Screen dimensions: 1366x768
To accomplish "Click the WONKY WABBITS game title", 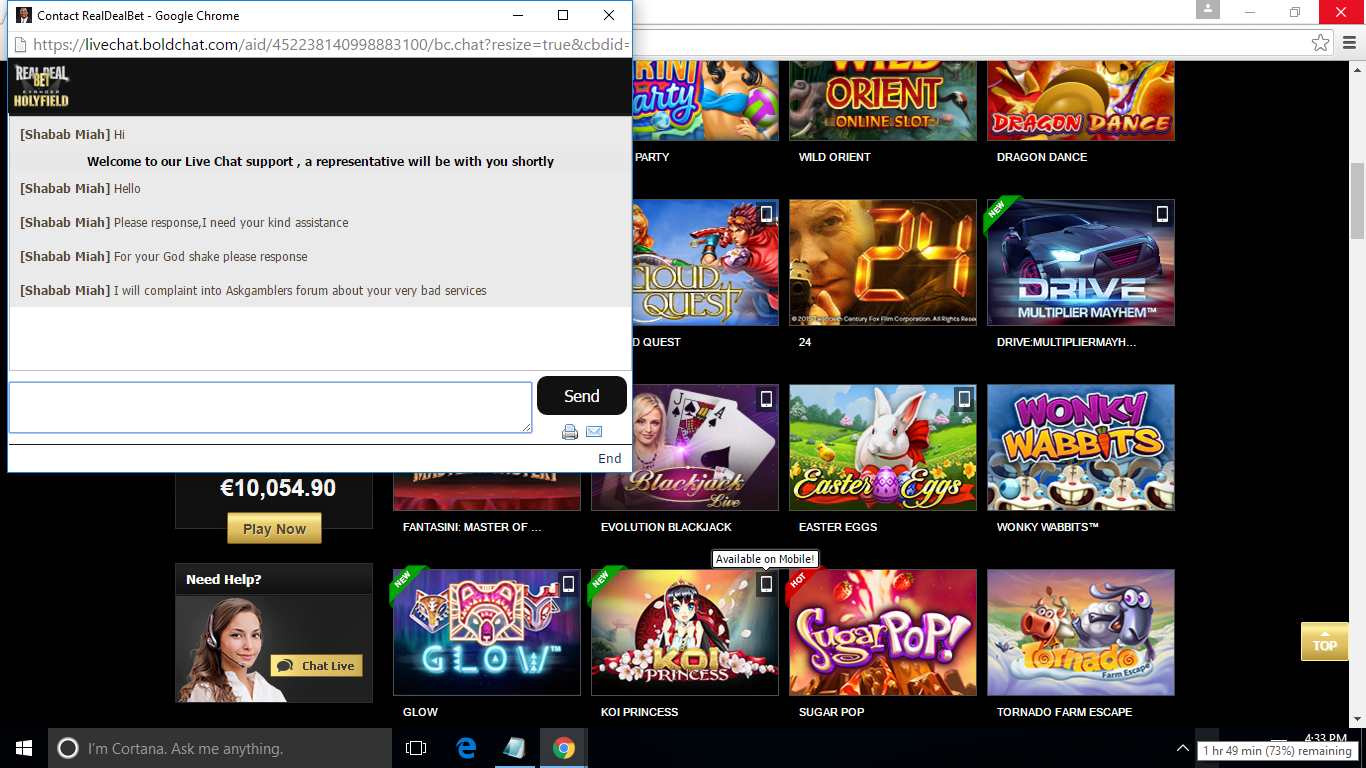I will coord(1048,527).
